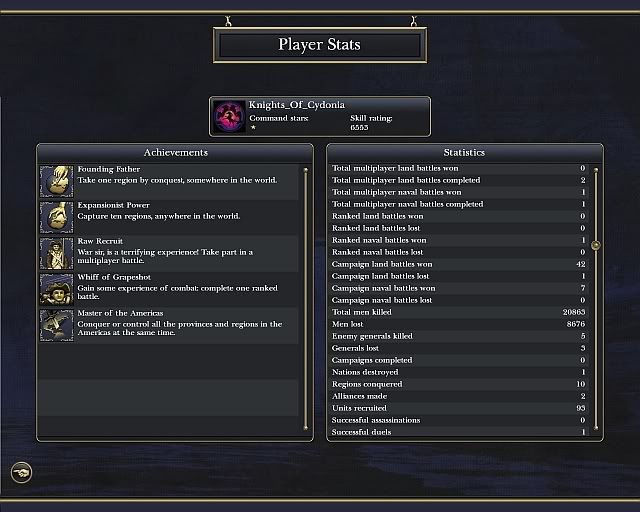Click the Knights_Of_Cydonia player avatar
The height and width of the screenshot is (512, 640).
pos(229,116)
